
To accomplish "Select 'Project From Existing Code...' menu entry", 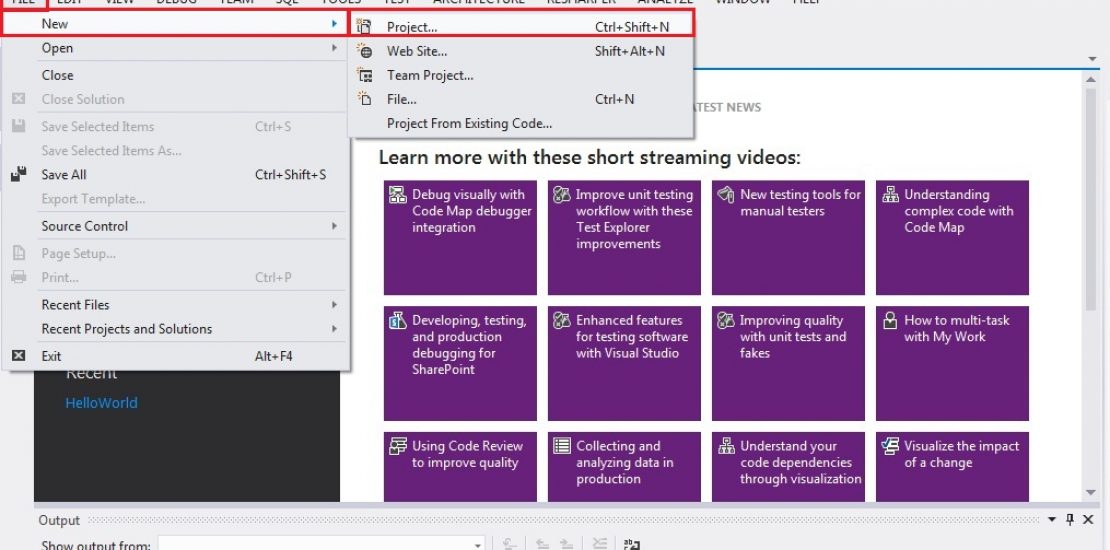I will [469, 123].
